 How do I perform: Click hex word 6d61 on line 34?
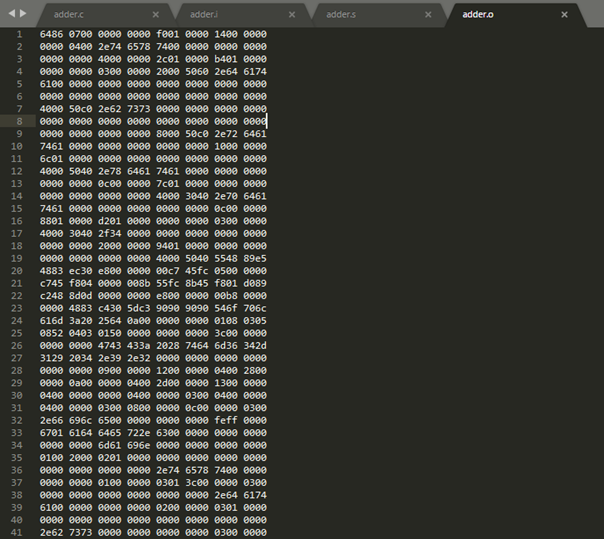click(109, 445)
